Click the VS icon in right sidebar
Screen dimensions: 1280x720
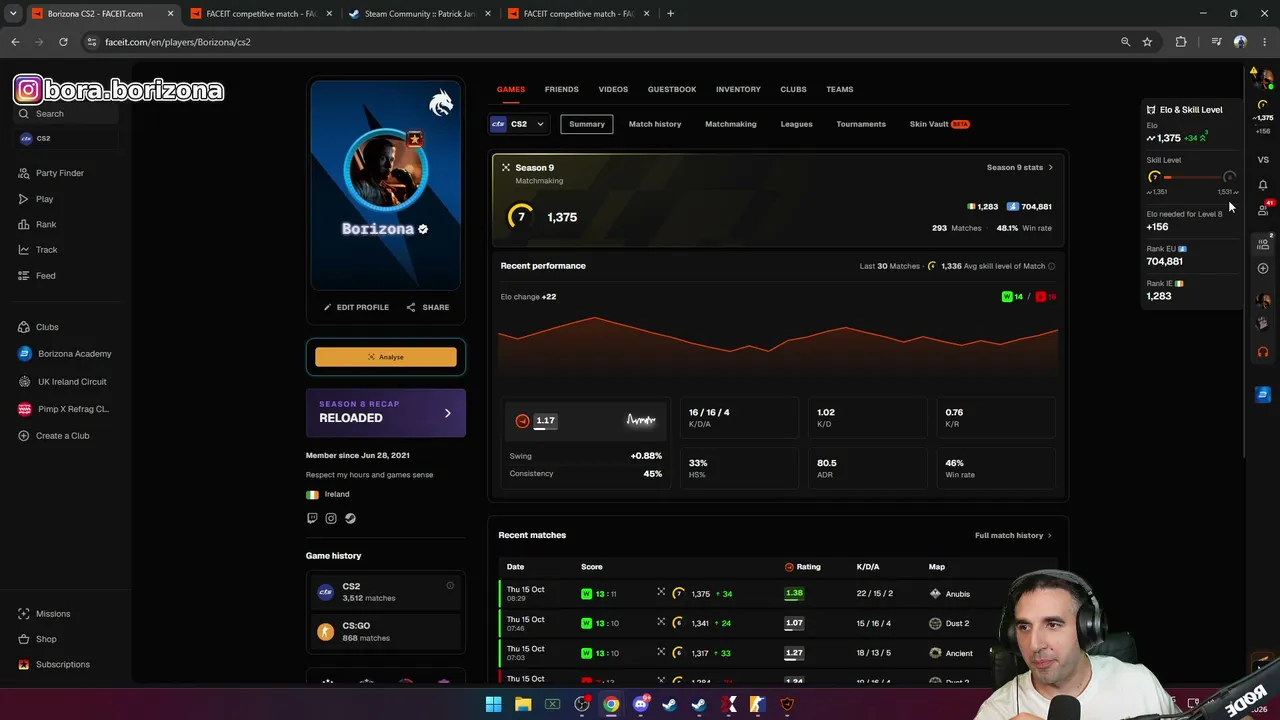[1263, 160]
